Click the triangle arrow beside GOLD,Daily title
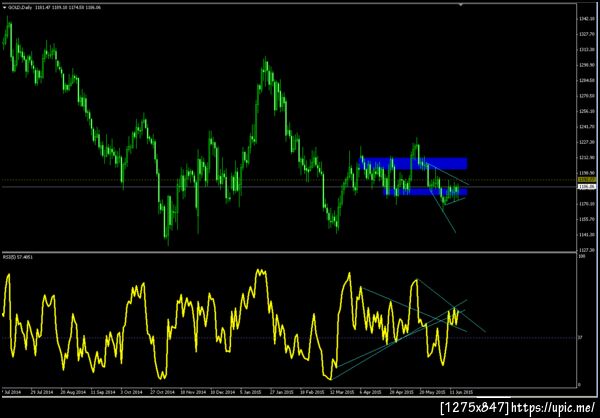 [x=4, y=7]
